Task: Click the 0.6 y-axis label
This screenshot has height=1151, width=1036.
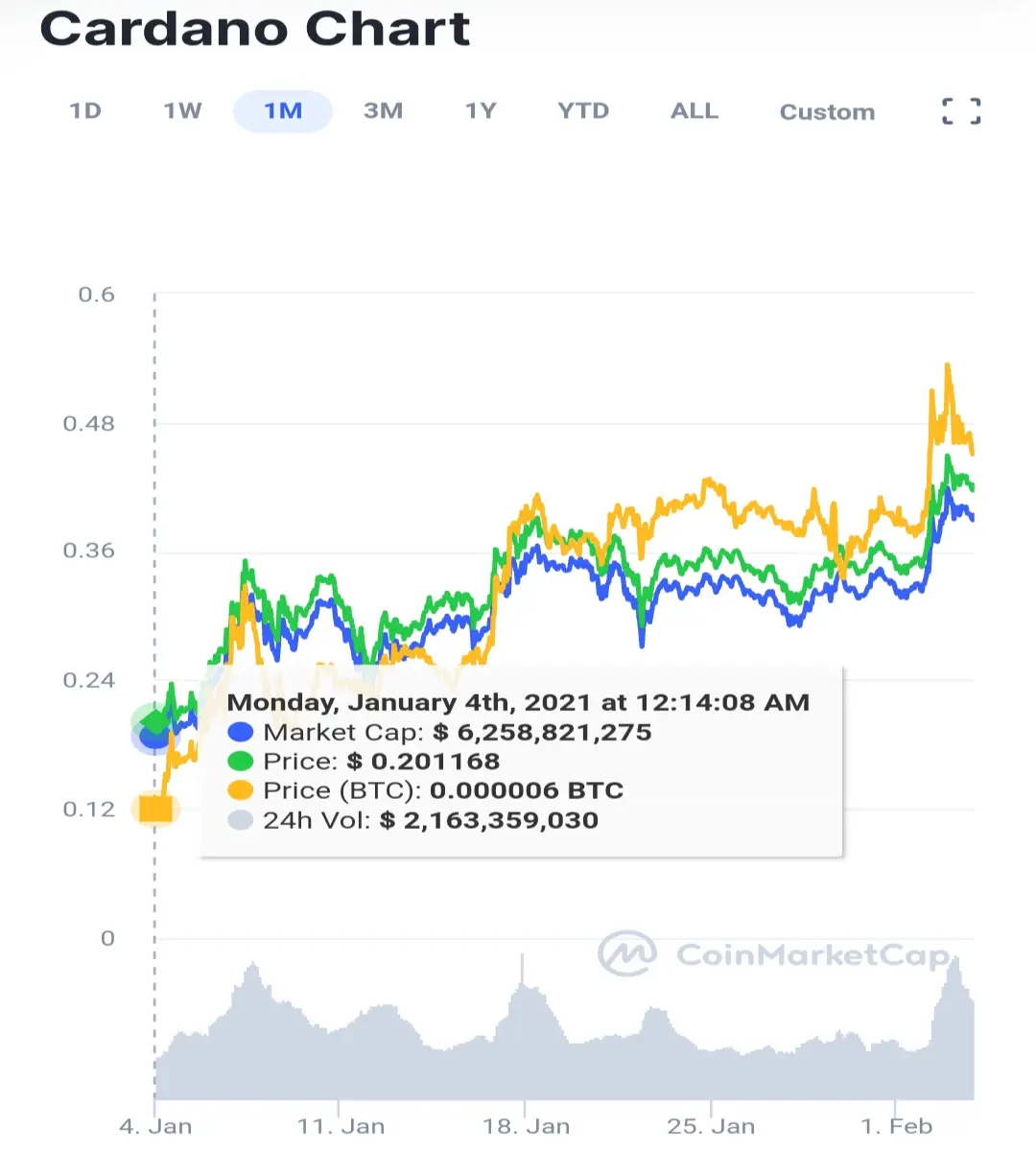Action: click(96, 294)
